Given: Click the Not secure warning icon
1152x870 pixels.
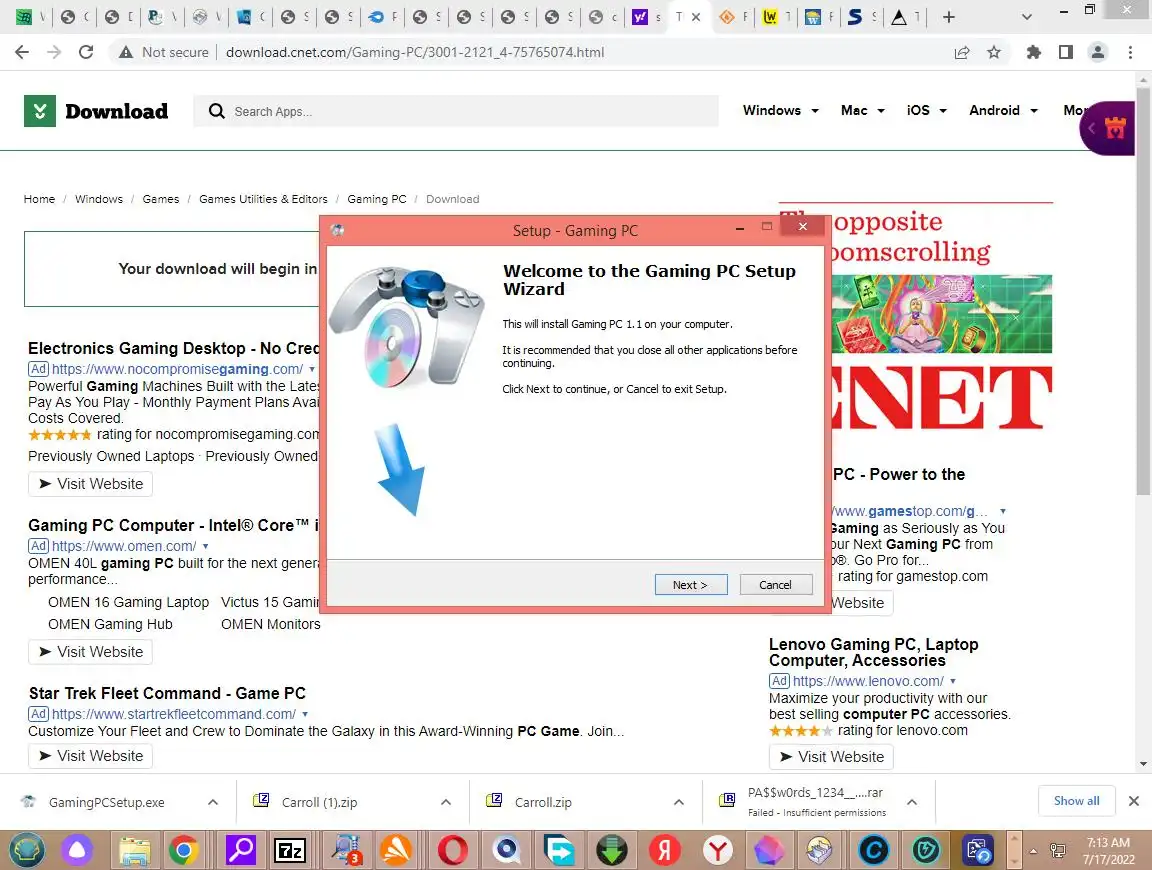Looking at the screenshot, I should [x=126, y=52].
